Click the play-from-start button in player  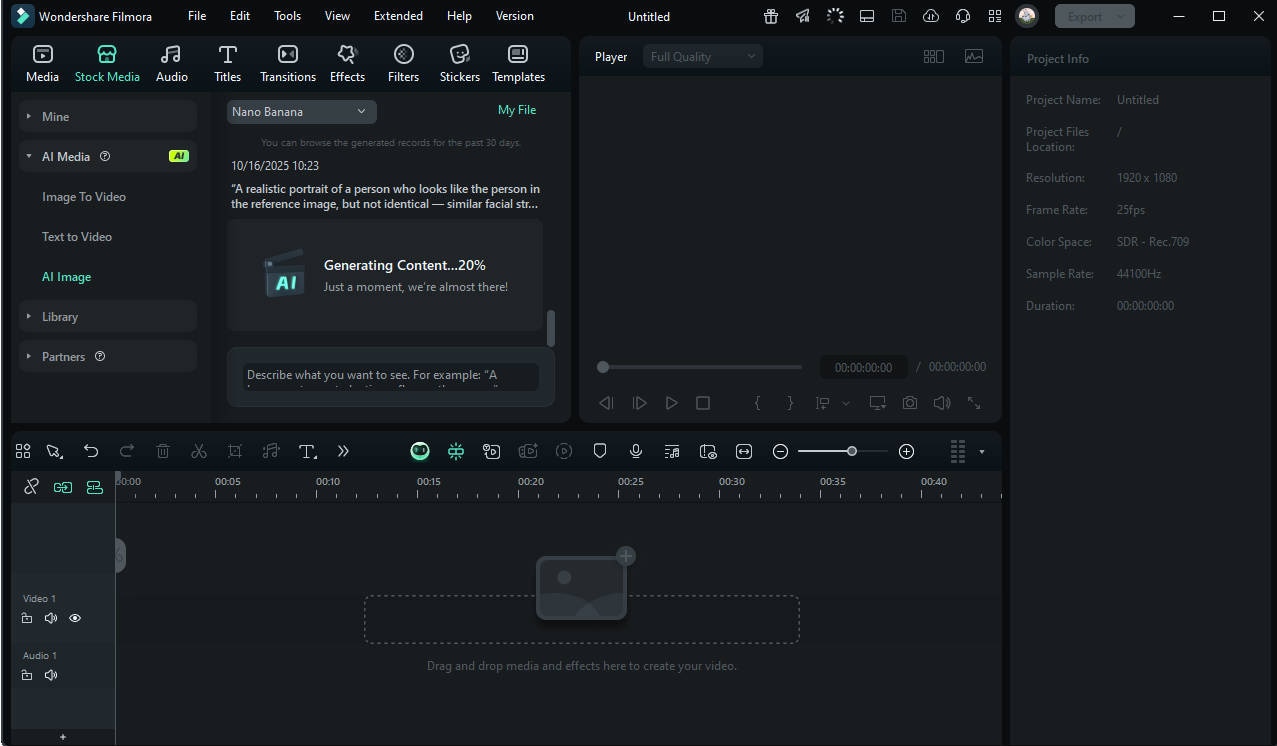[x=640, y=403]
